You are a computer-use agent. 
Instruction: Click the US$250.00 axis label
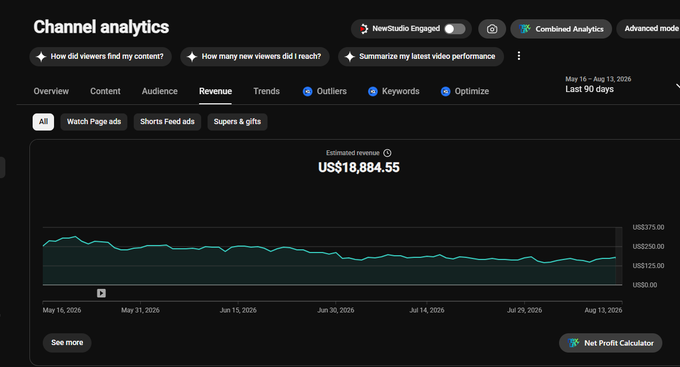(x=648, y=246)
